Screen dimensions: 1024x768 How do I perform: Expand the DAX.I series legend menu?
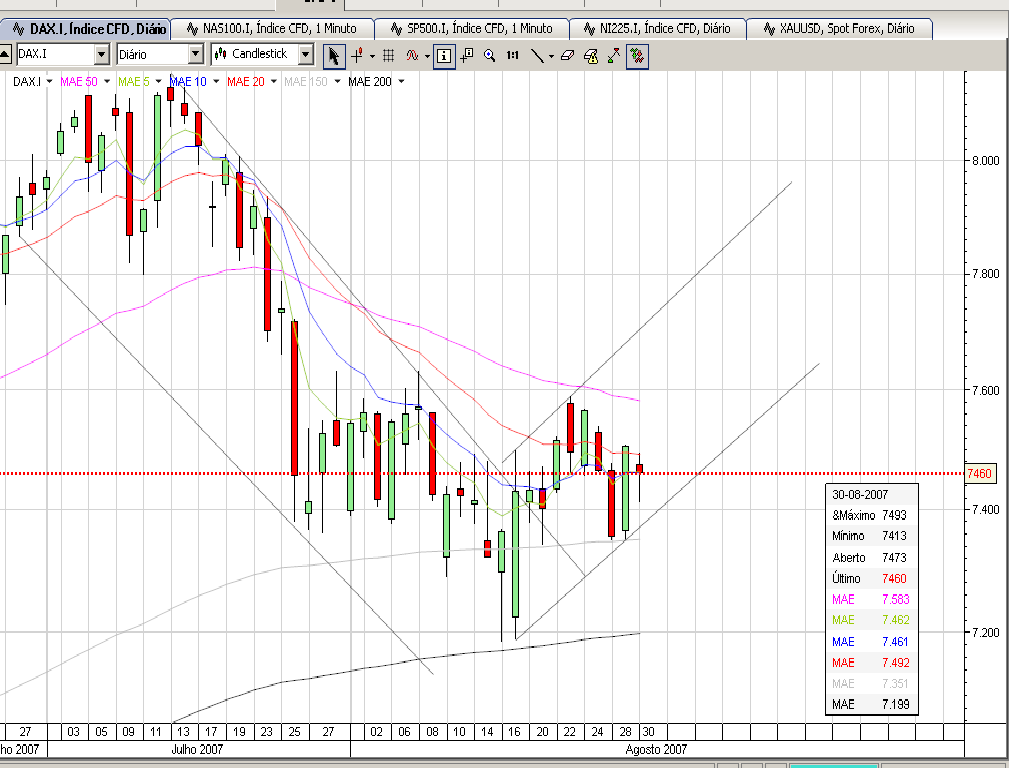click(x=50, y=82)
